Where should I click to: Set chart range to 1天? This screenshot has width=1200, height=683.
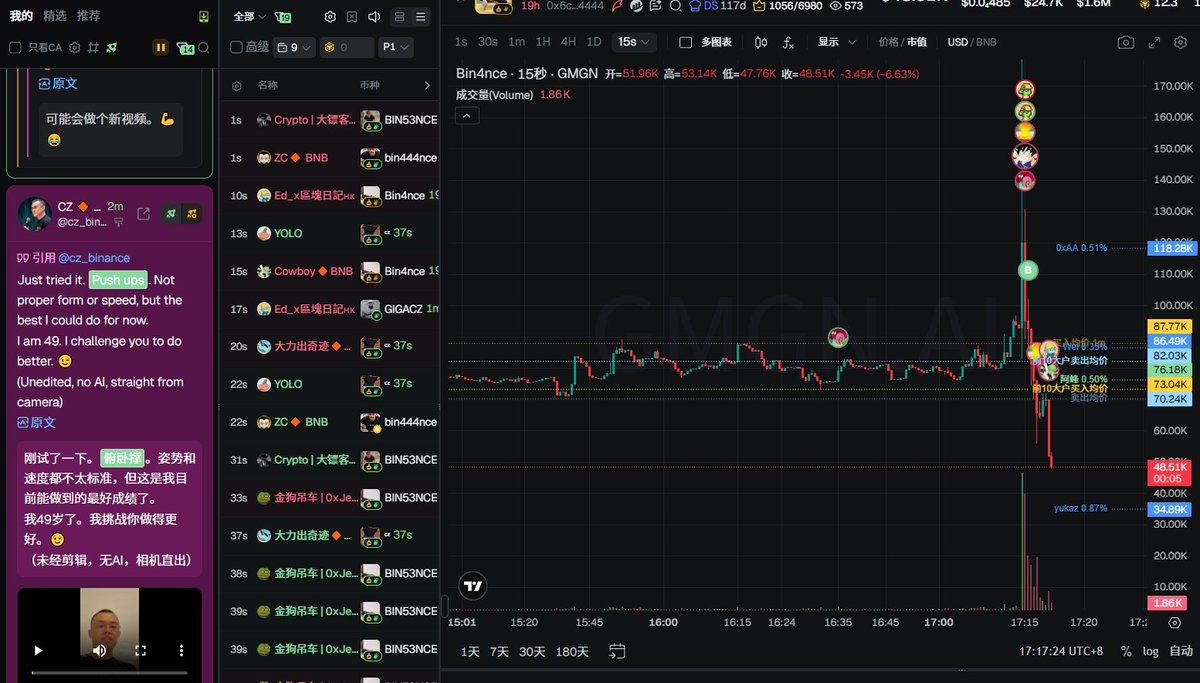[x=470, y=651]
